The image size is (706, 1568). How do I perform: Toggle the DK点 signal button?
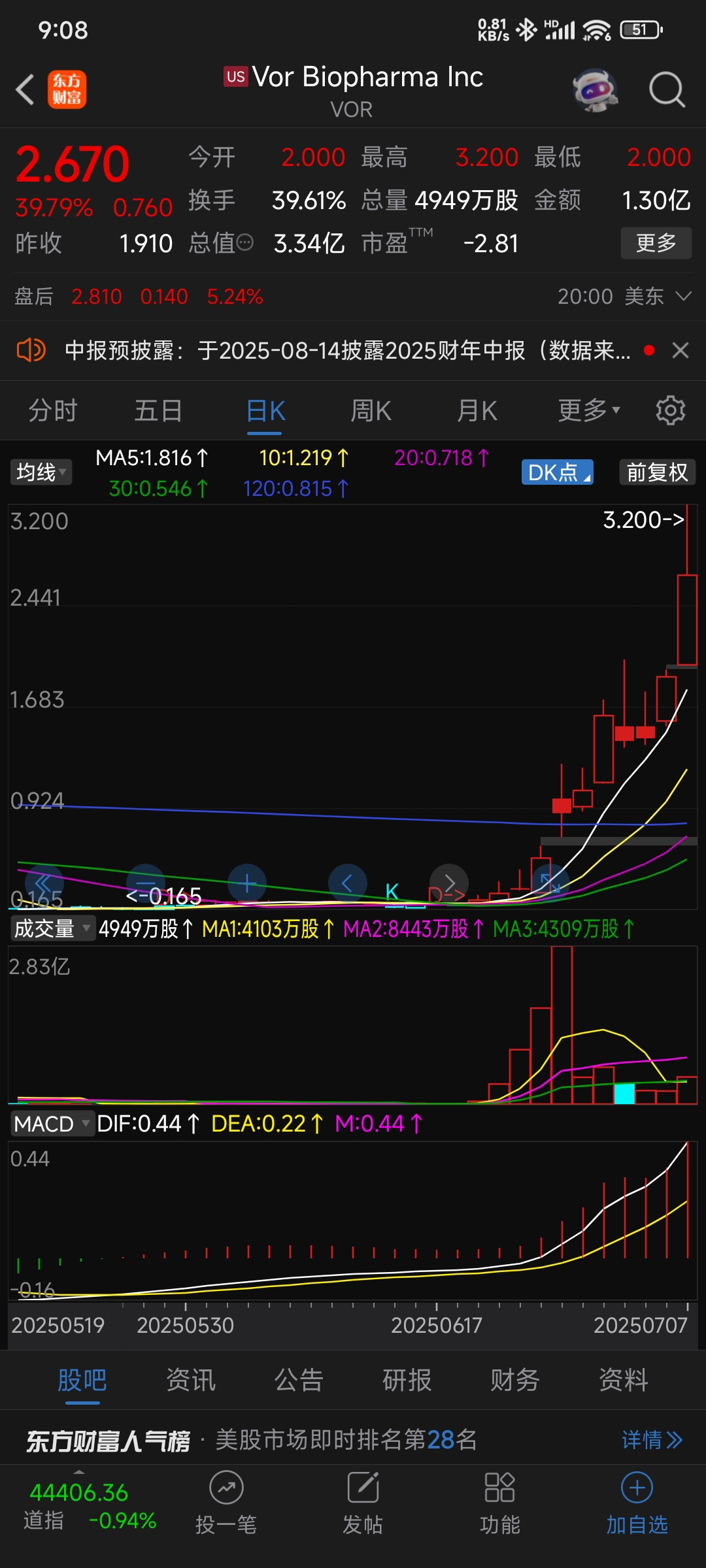point(558,472)
